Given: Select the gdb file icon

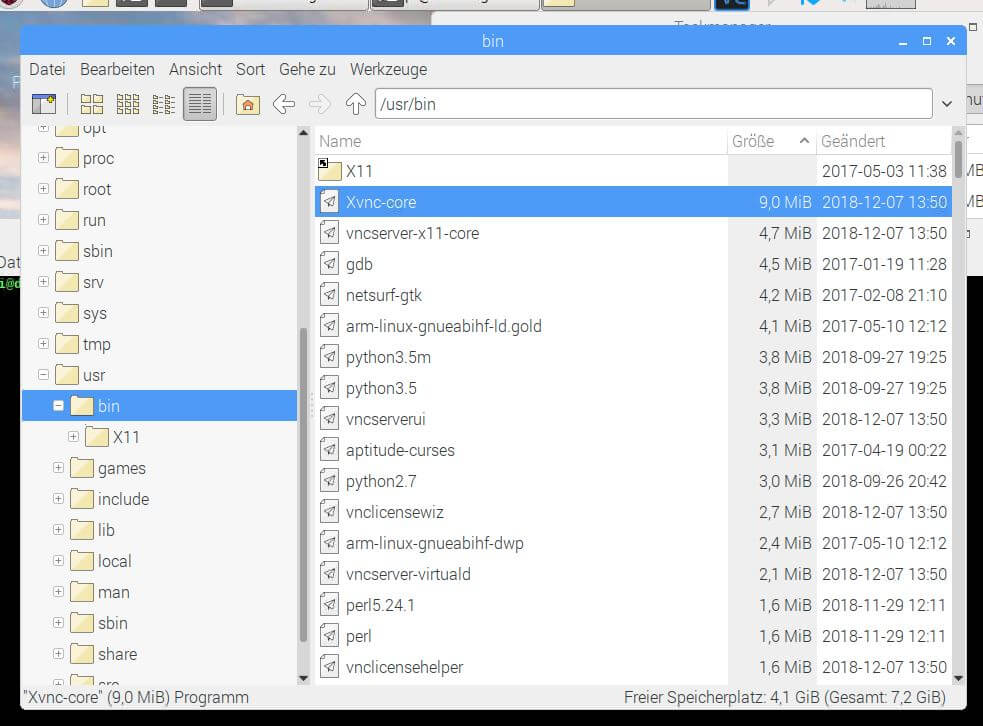Looking at the screenshot, I should [330, 264].
